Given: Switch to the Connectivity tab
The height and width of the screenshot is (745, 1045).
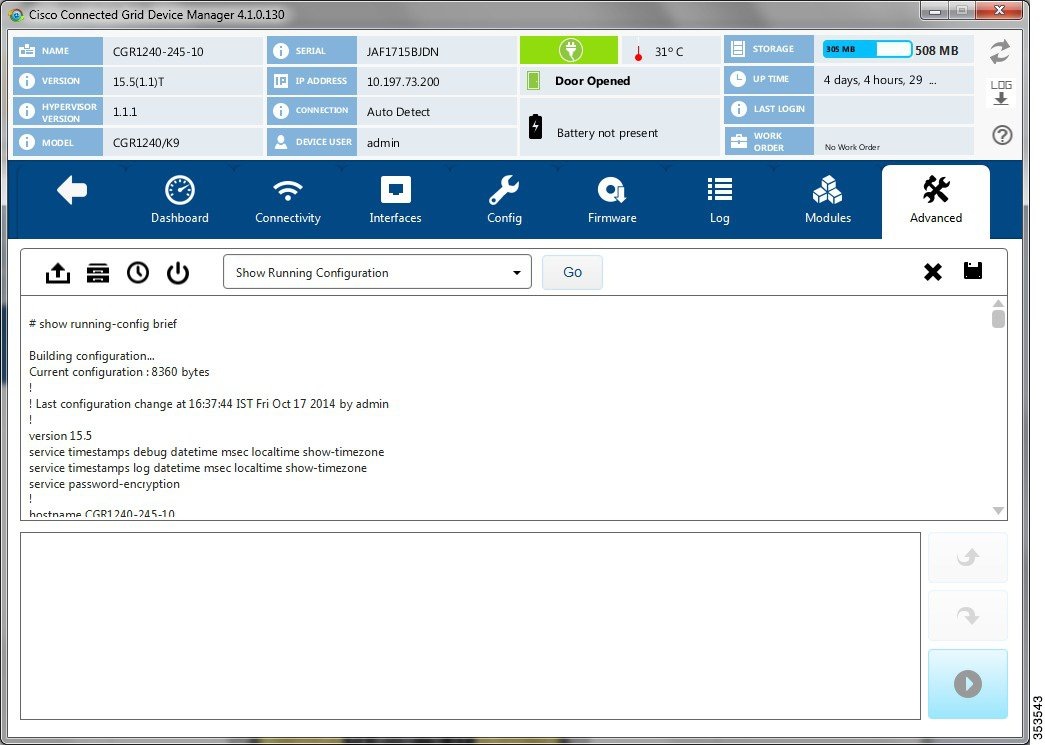Looking at the screenshot, I should pyautogui.click(x=287, y=200).
